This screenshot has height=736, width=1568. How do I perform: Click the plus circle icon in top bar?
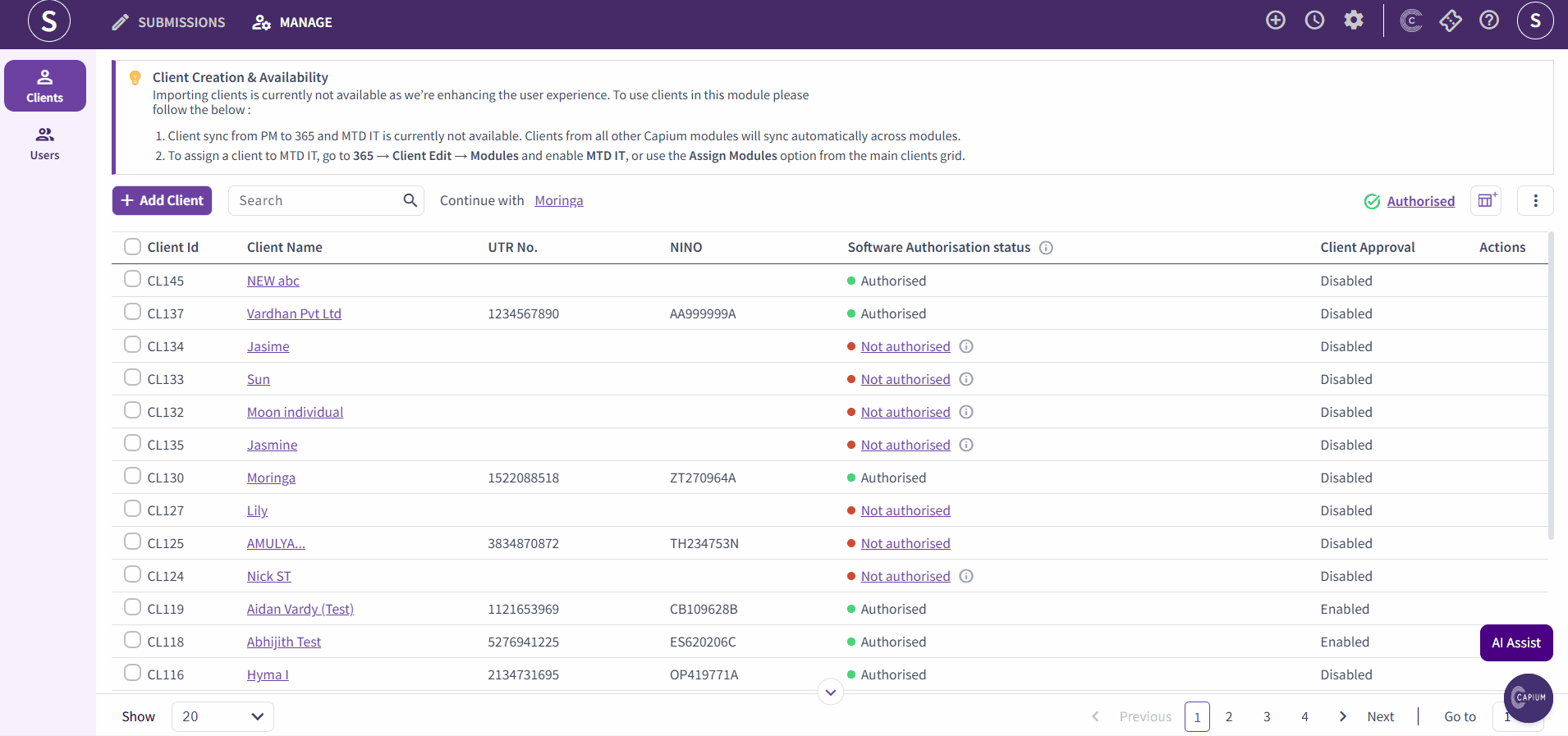coord(1275,21)
